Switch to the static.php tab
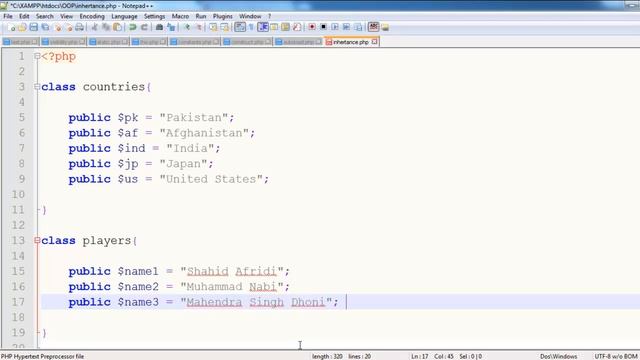The height and width of the screenshot is (360, 640). click(108, 42)
